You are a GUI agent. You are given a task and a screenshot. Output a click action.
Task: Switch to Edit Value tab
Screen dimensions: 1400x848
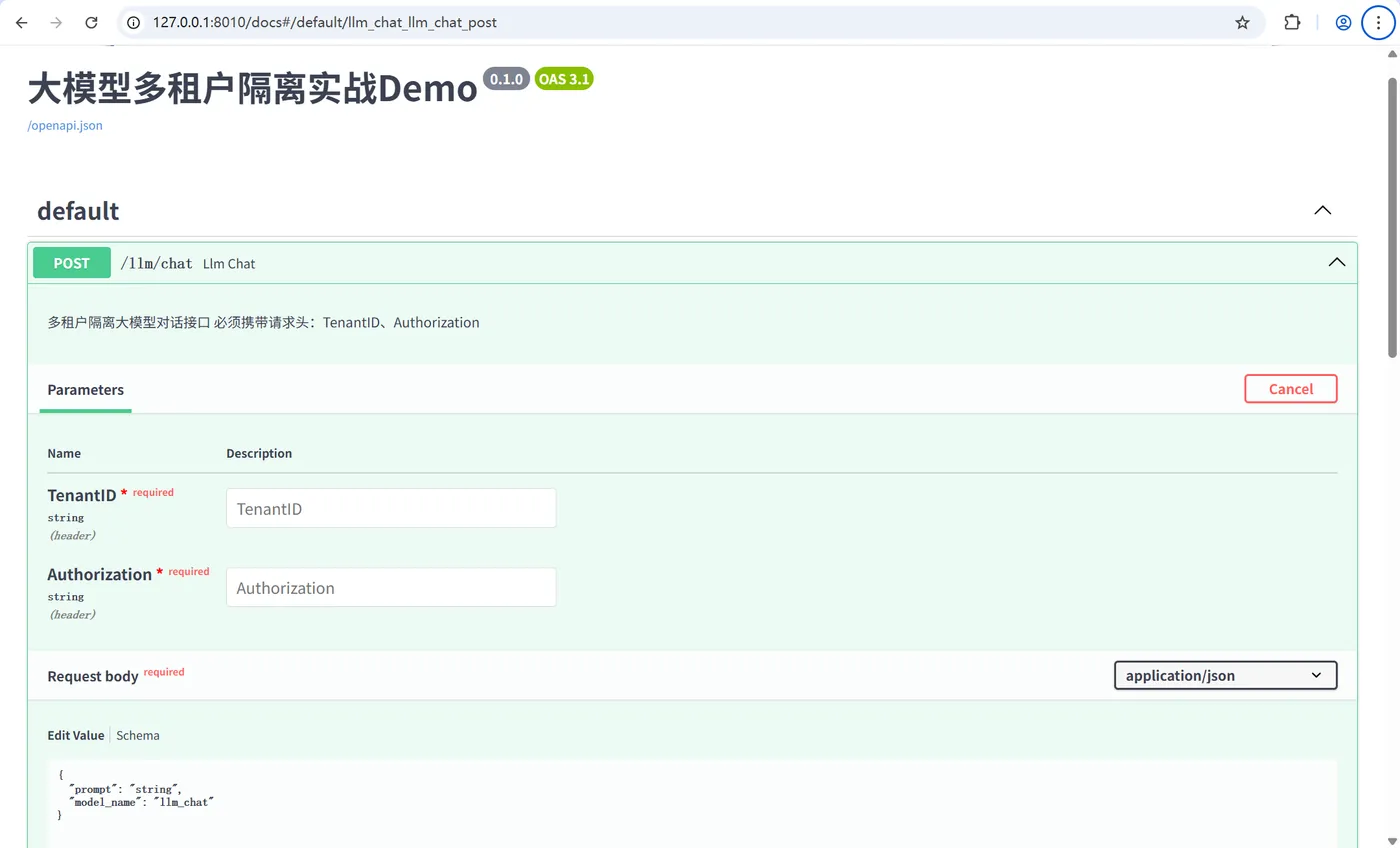[76, 735]
